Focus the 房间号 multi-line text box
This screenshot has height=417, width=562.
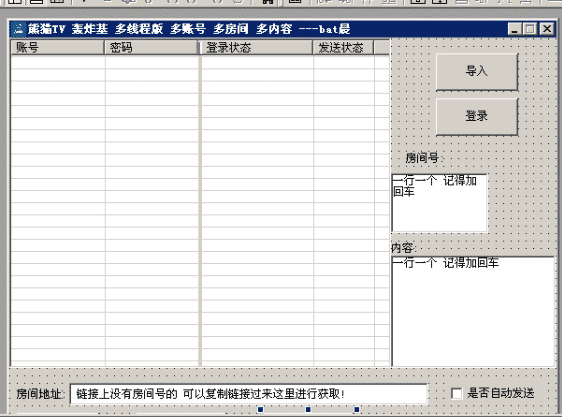click(x=439, y=203)
